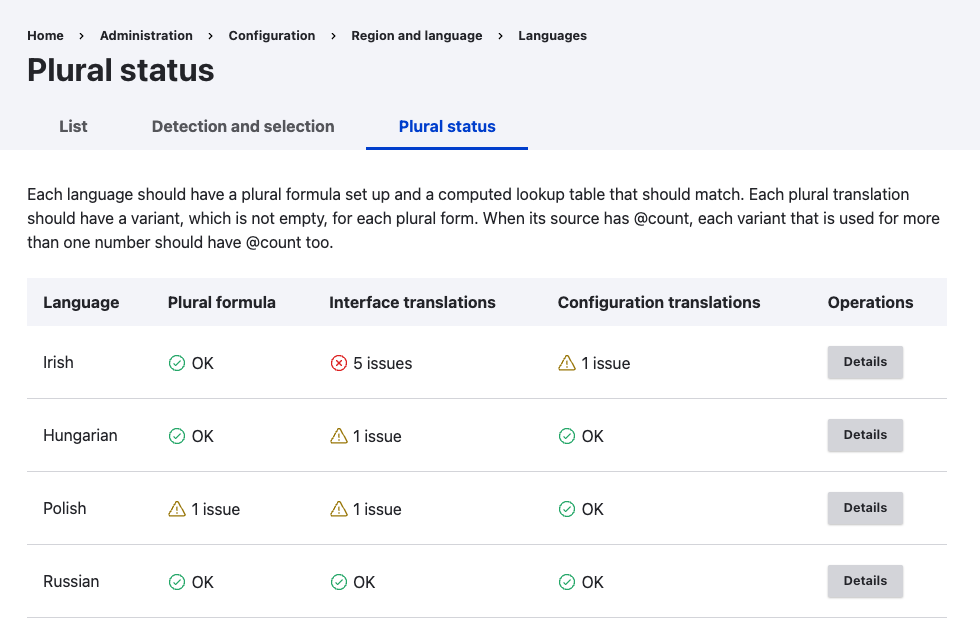Click the warning icon in Irish configuration translations
Screen dimensions: 980x640
[567, 363]
